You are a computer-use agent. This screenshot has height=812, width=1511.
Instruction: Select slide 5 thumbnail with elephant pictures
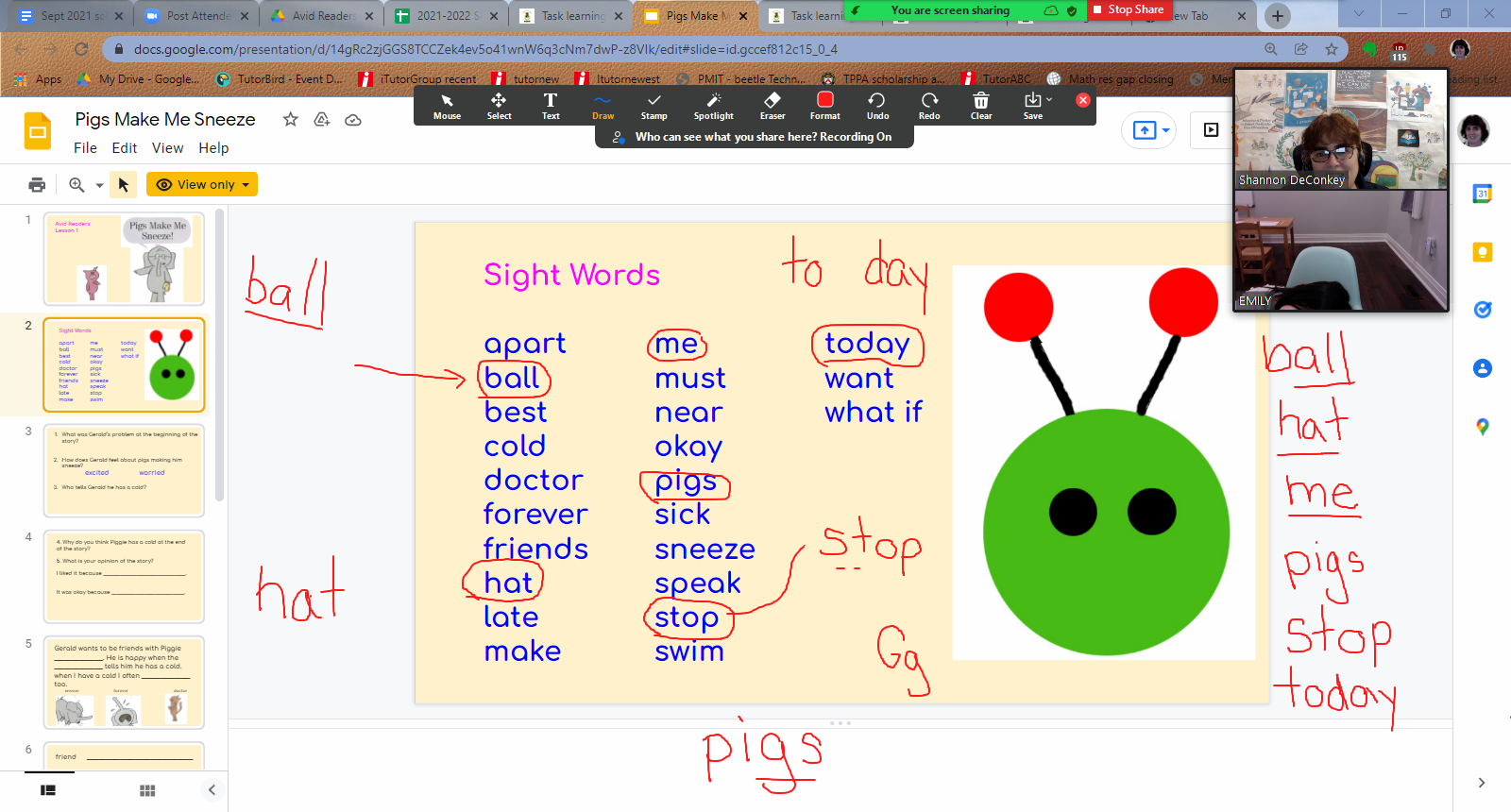pyautogui.click(x=124, y=682)
